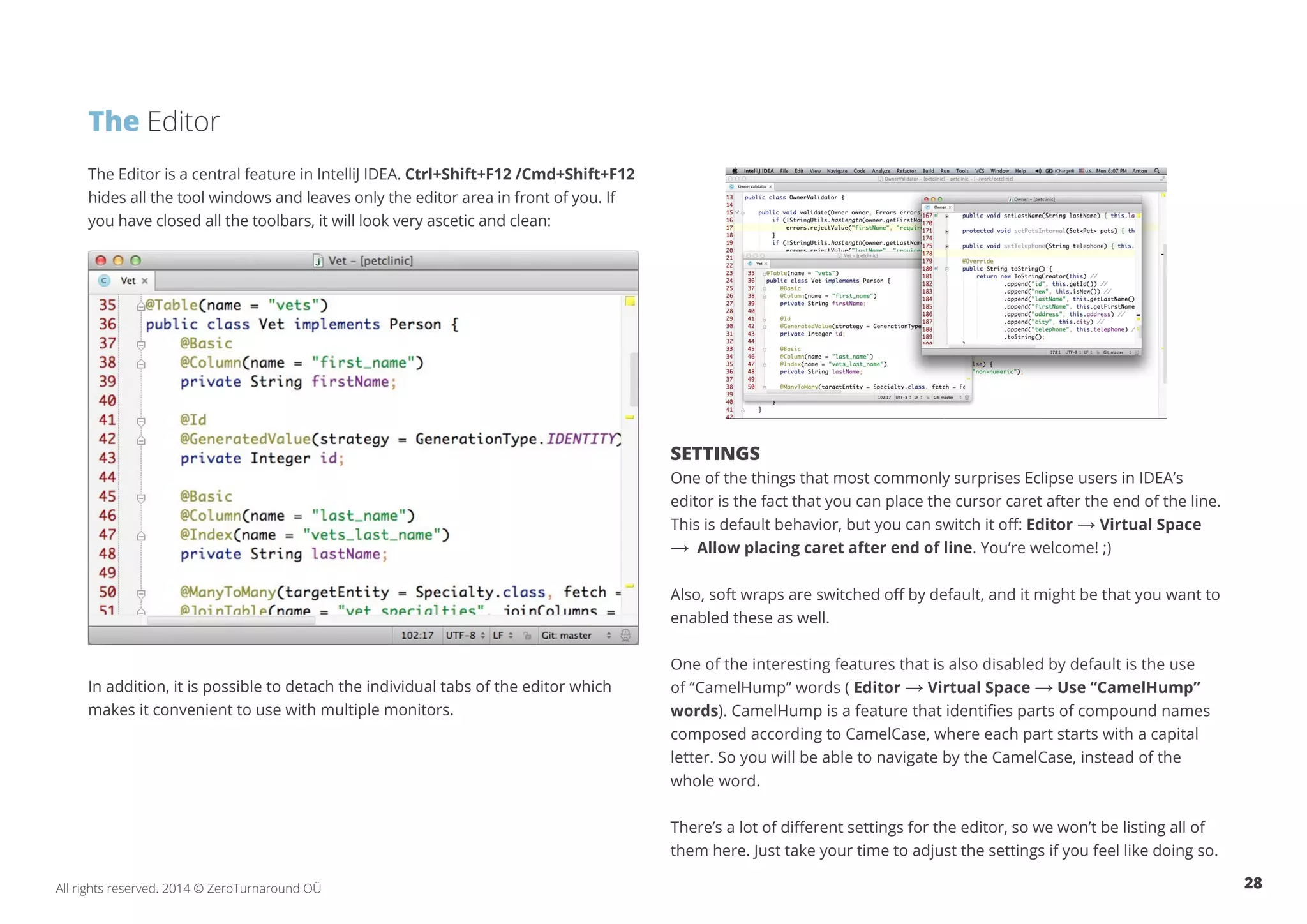Open the Navigate menu

pos(837,171)
